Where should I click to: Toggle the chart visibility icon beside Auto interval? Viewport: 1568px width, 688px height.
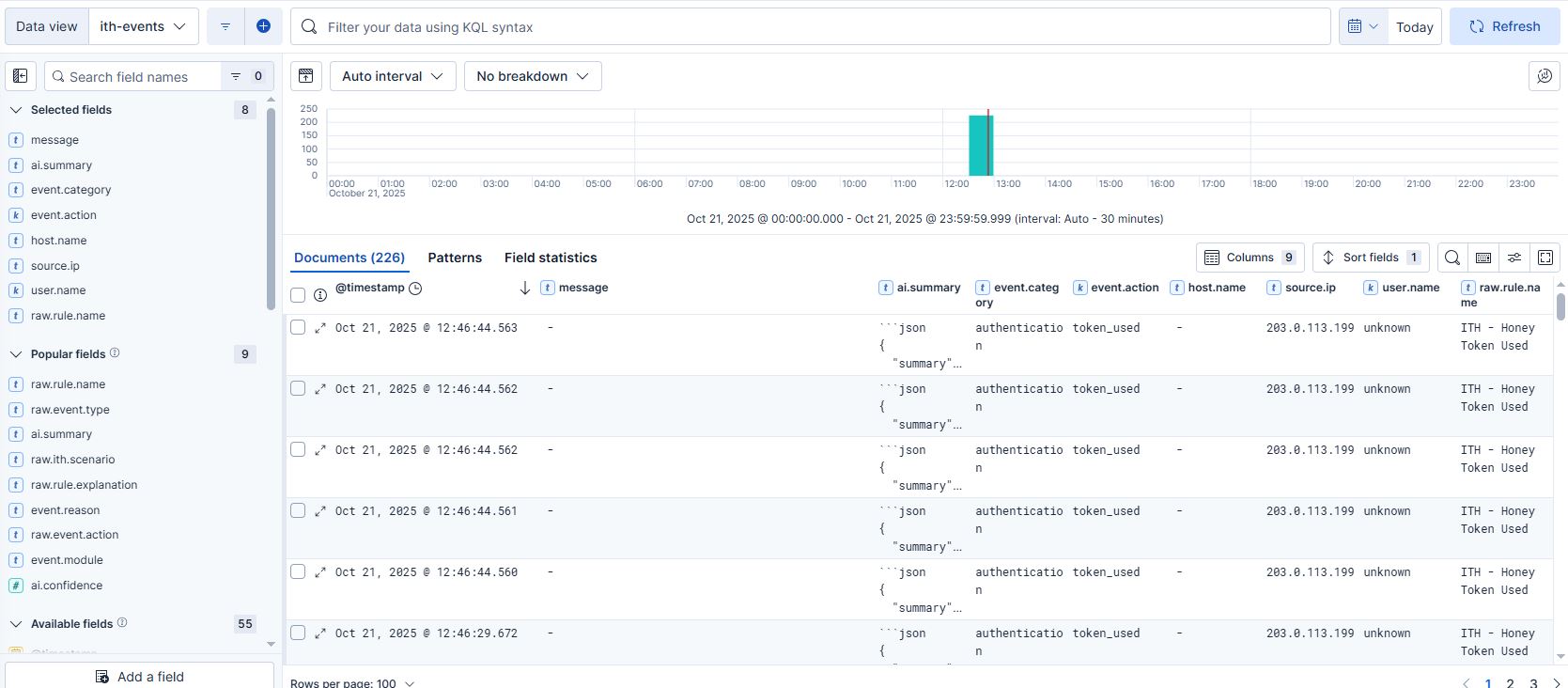point(306,76)
